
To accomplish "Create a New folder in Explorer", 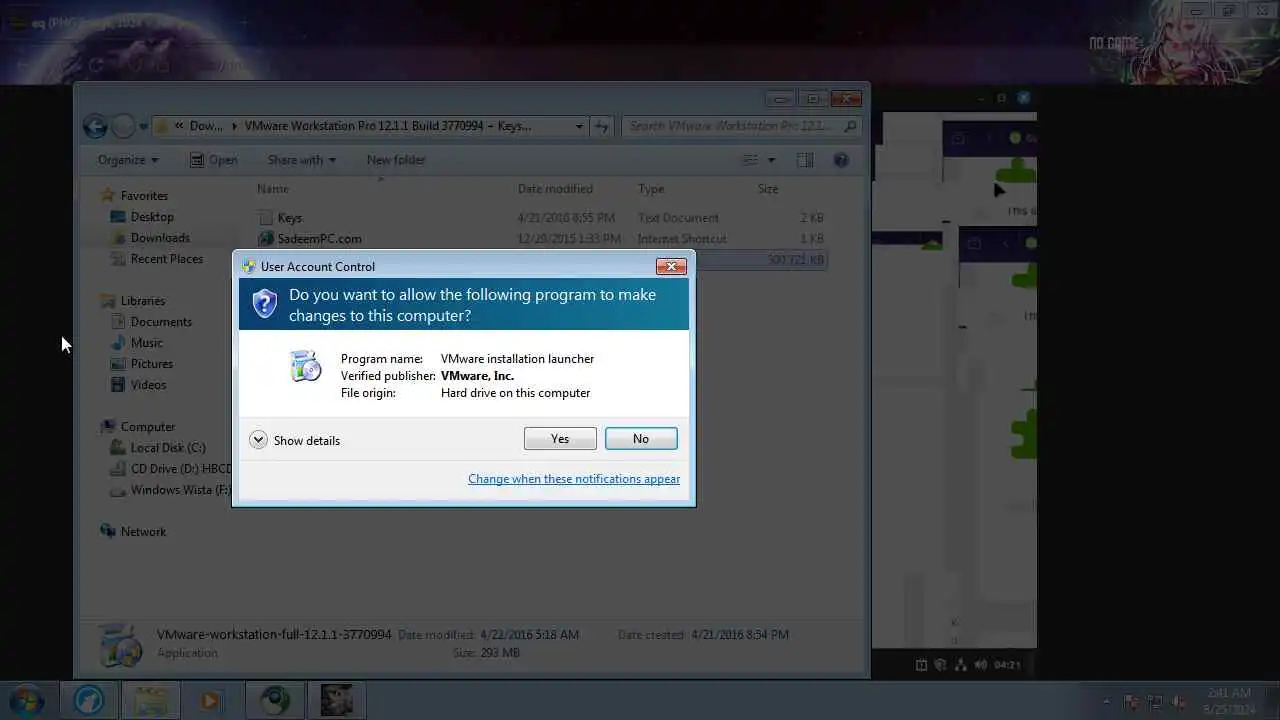I will pos(396,160).
